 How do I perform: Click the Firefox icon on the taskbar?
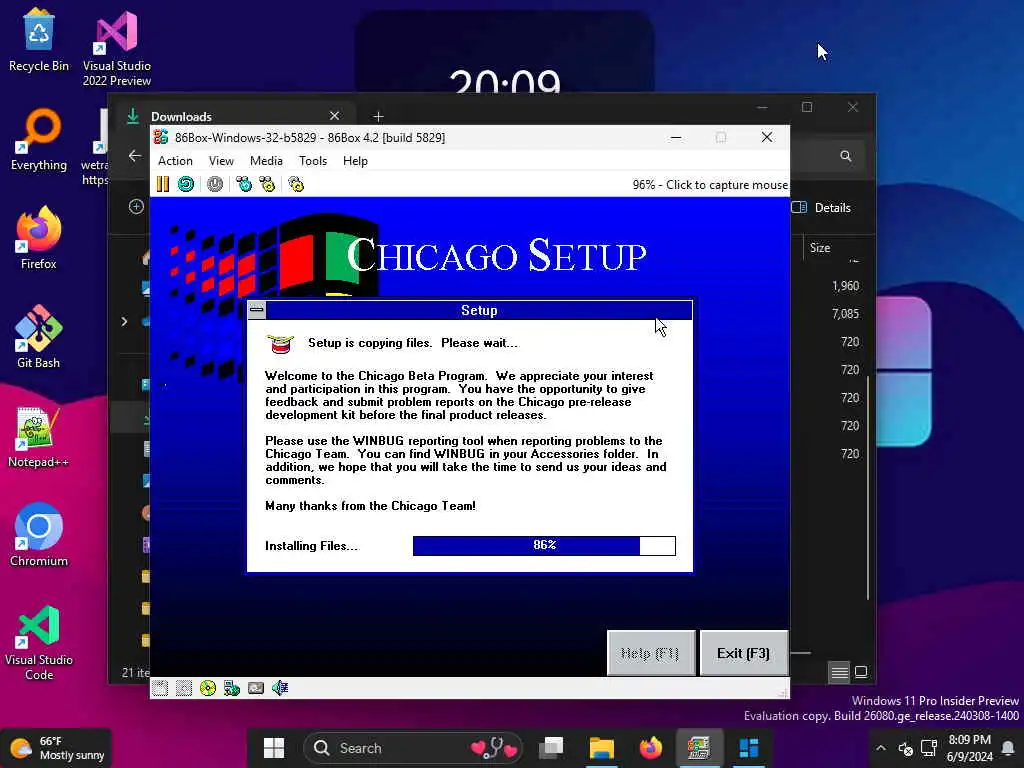[650, 748]
